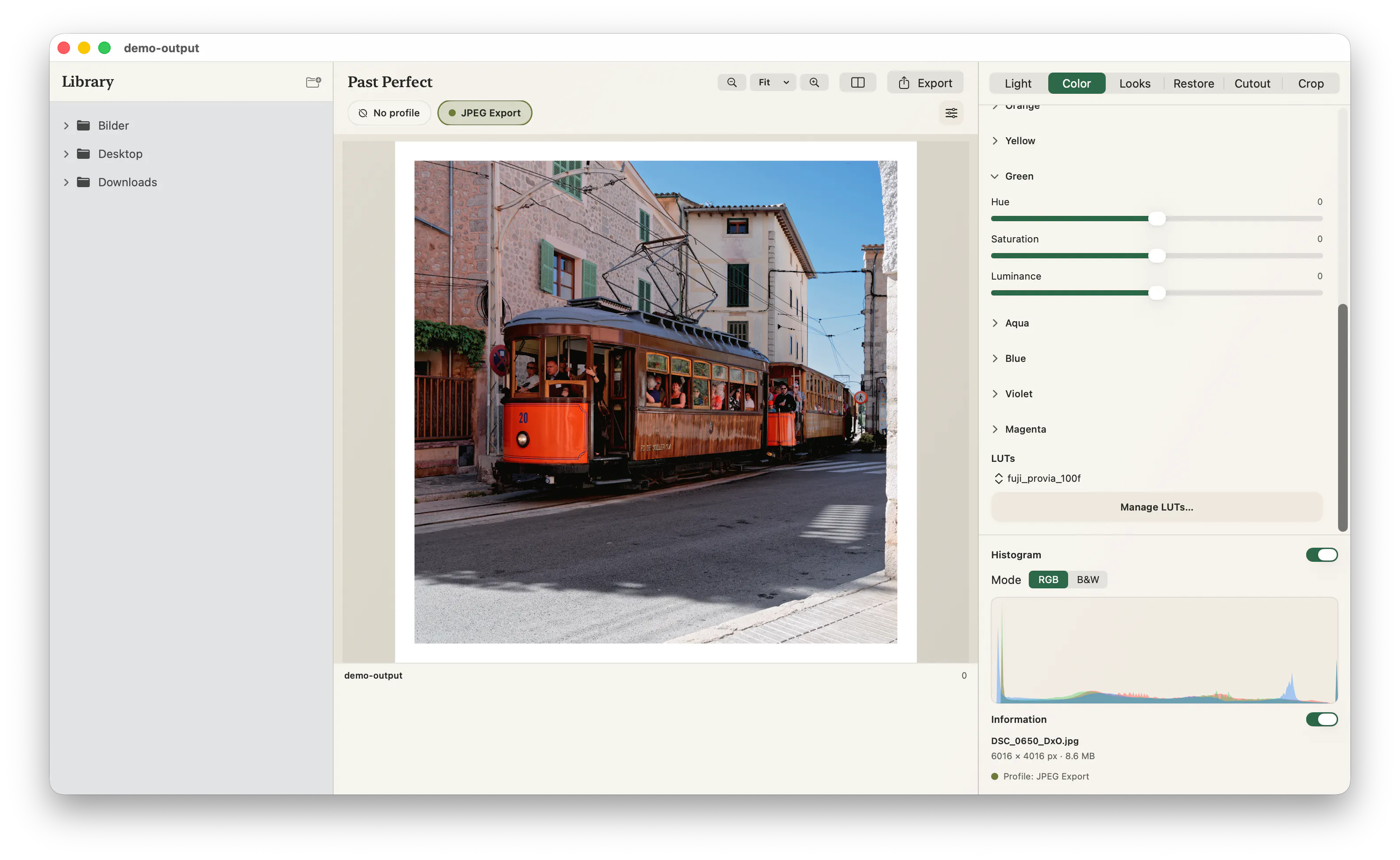Click the Bilder folder icon
This screenshot has height=860, width=1400.
(84, 125)
